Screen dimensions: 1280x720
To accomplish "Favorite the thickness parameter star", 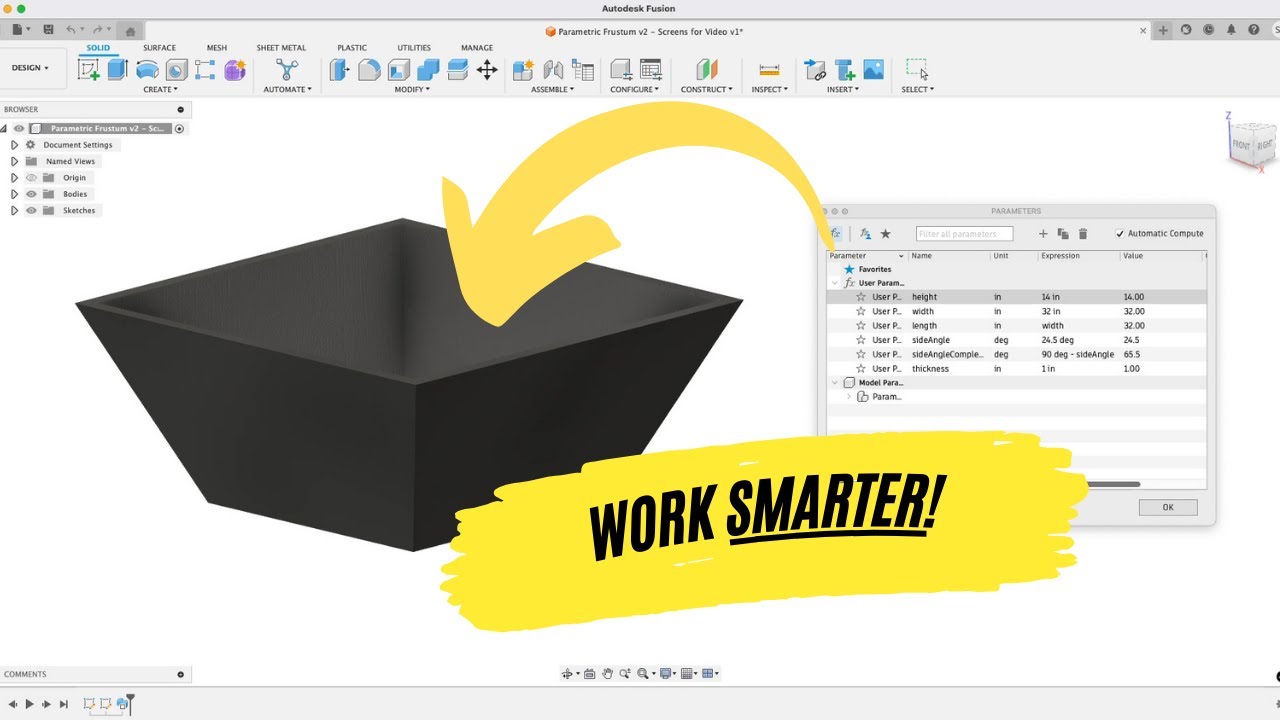I will pyautogui.click(x=861, y=369).
